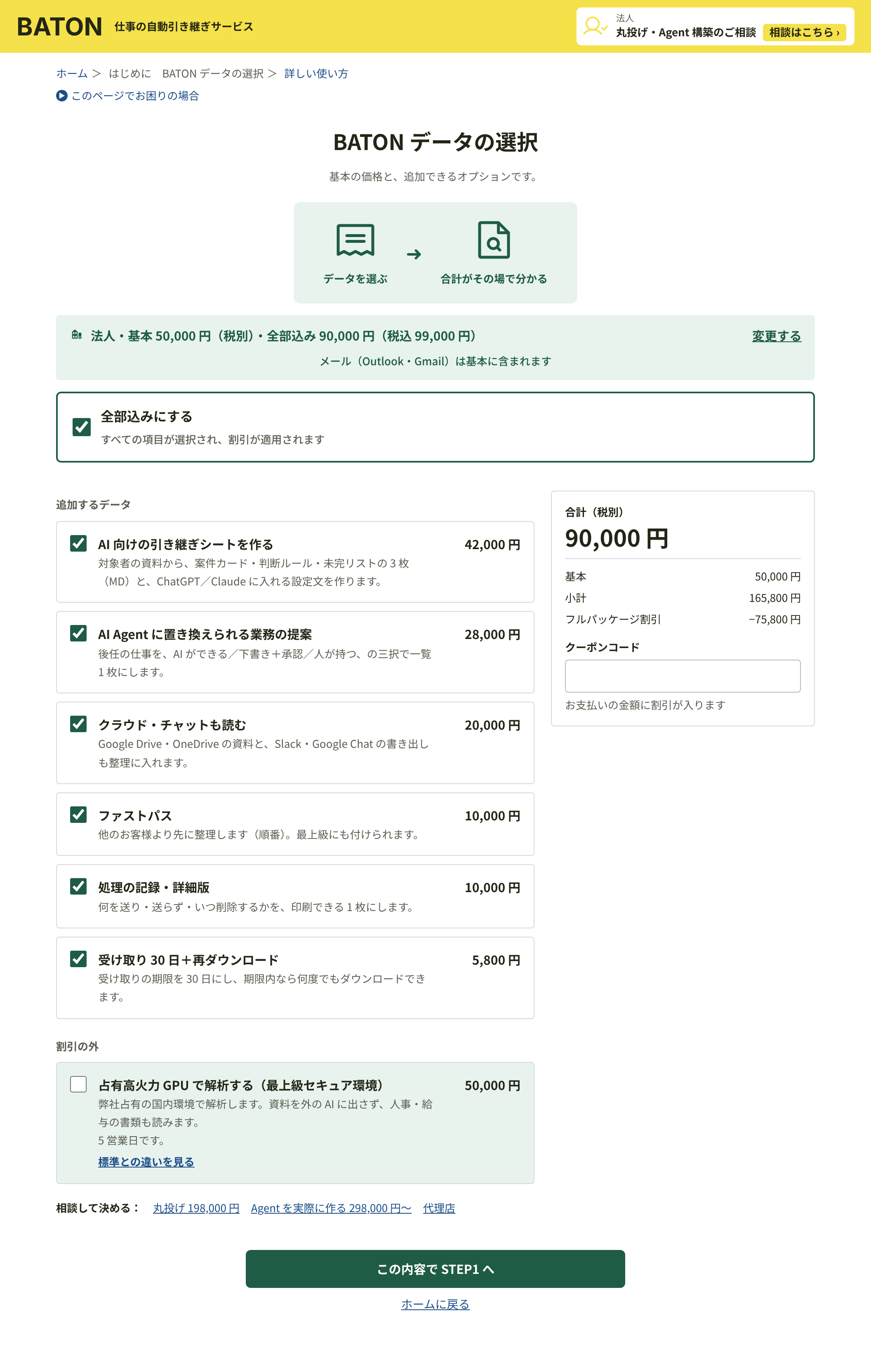Uncheck AI 向けの引き継ぎシートを作る option
This screenshot has width=871, height=1372.
point(78,543)
